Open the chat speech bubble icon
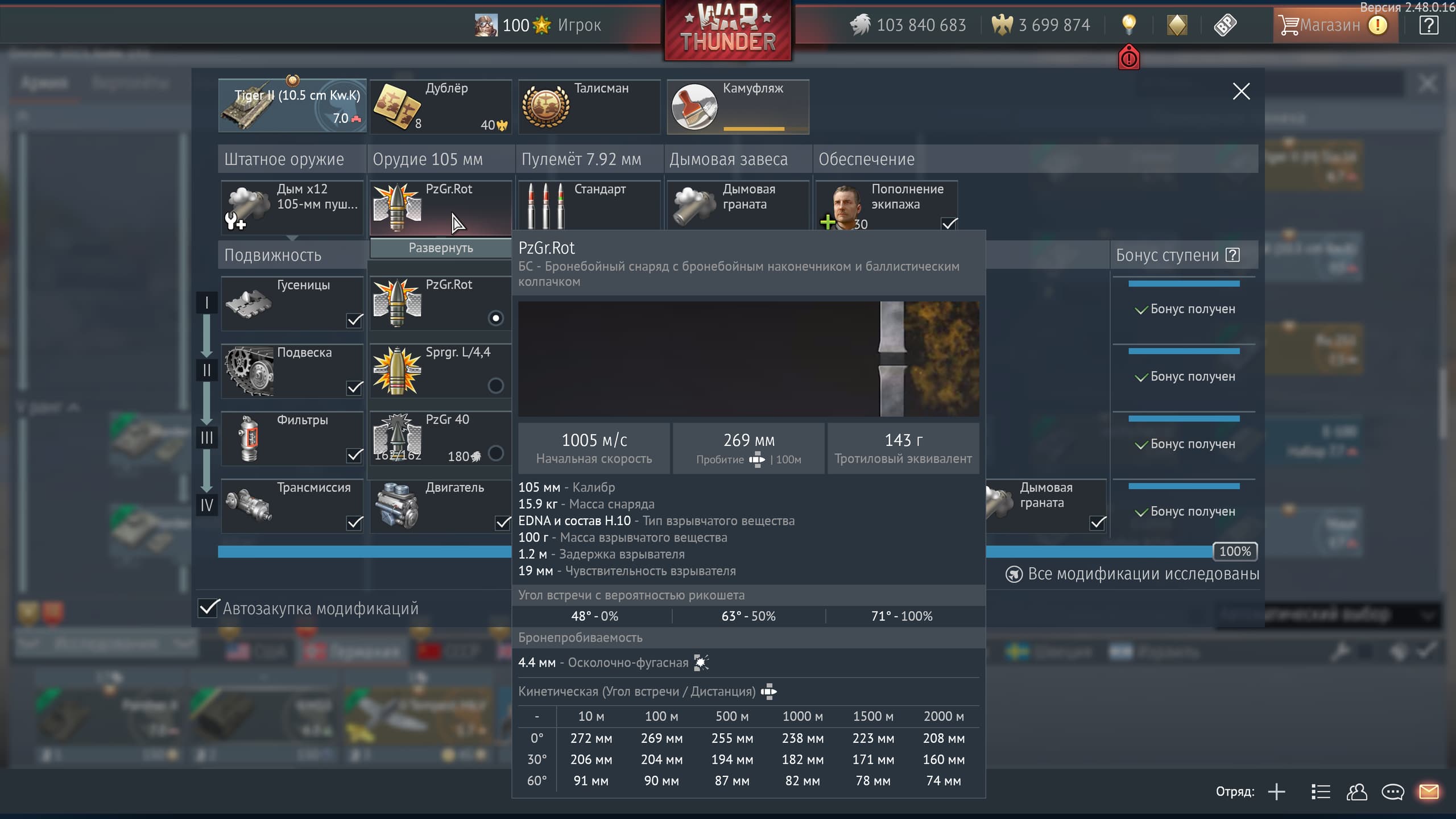Screen dimensions: 1456x819 (x=1393, y=792)
